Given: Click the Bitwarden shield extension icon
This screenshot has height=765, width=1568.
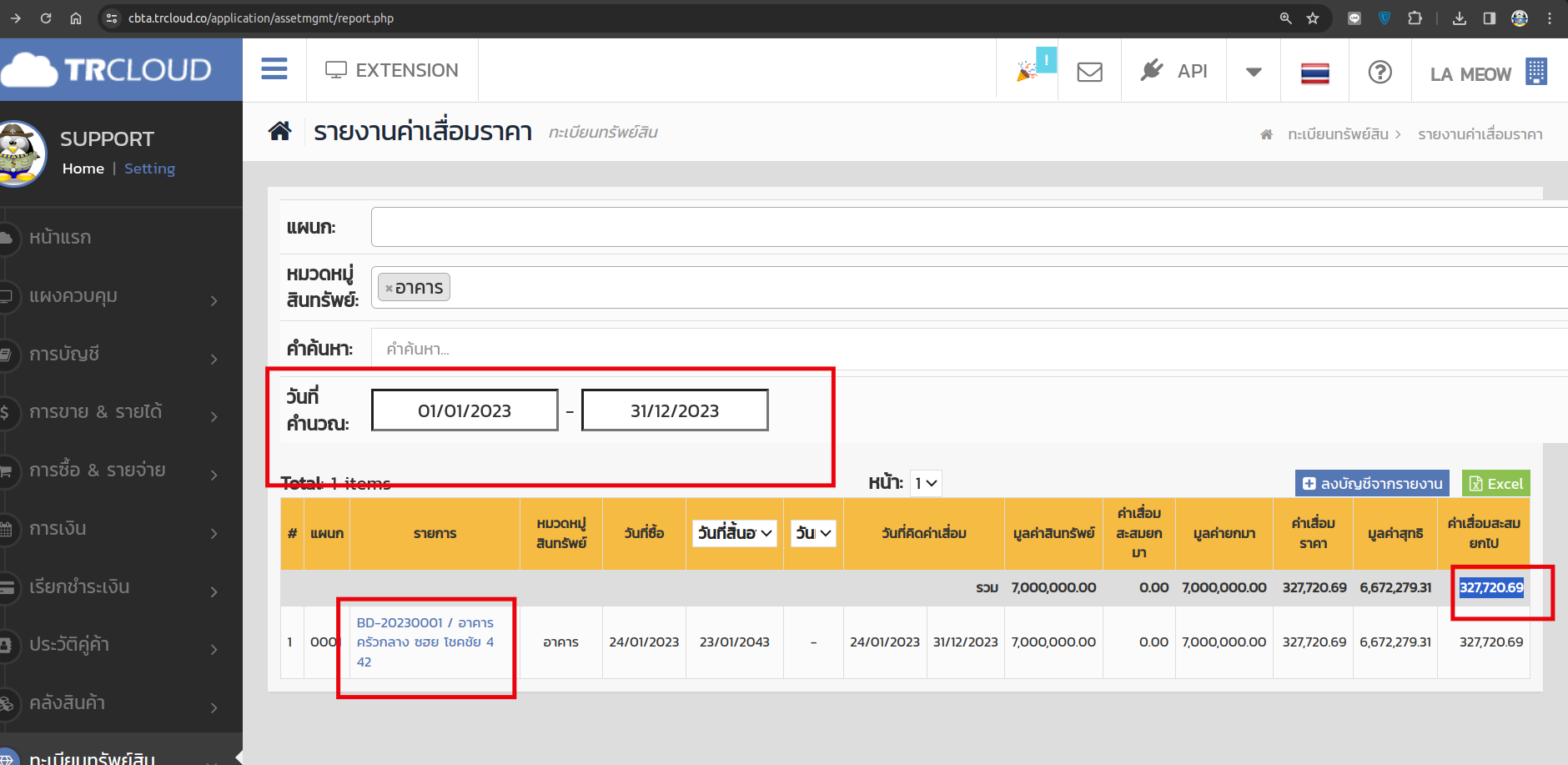Looking at the screenshot, I should pos(1385,18).
